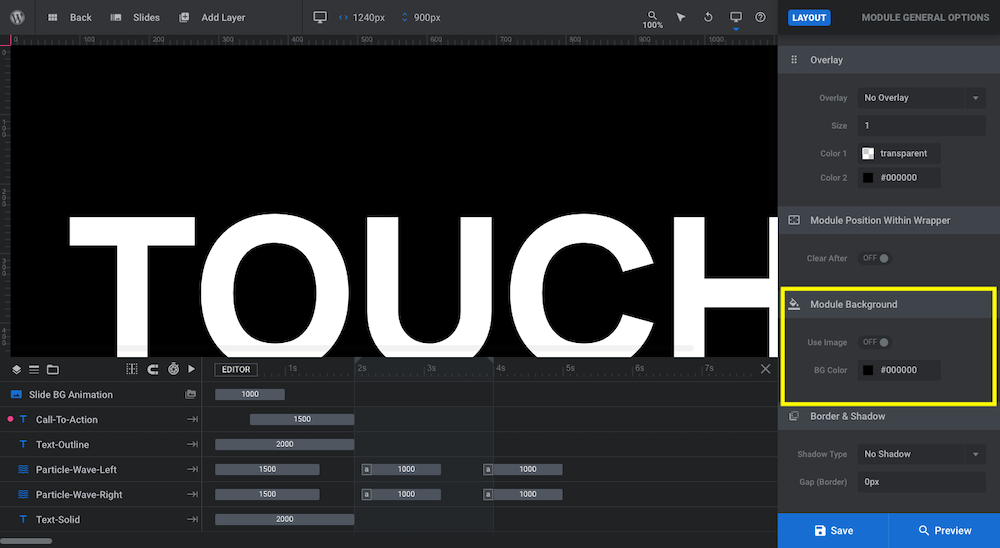The height and width of the screenshot is (548, 1000).
Task: Click the arrow icon on Call-To-Action row
Action: pos(192,419)
